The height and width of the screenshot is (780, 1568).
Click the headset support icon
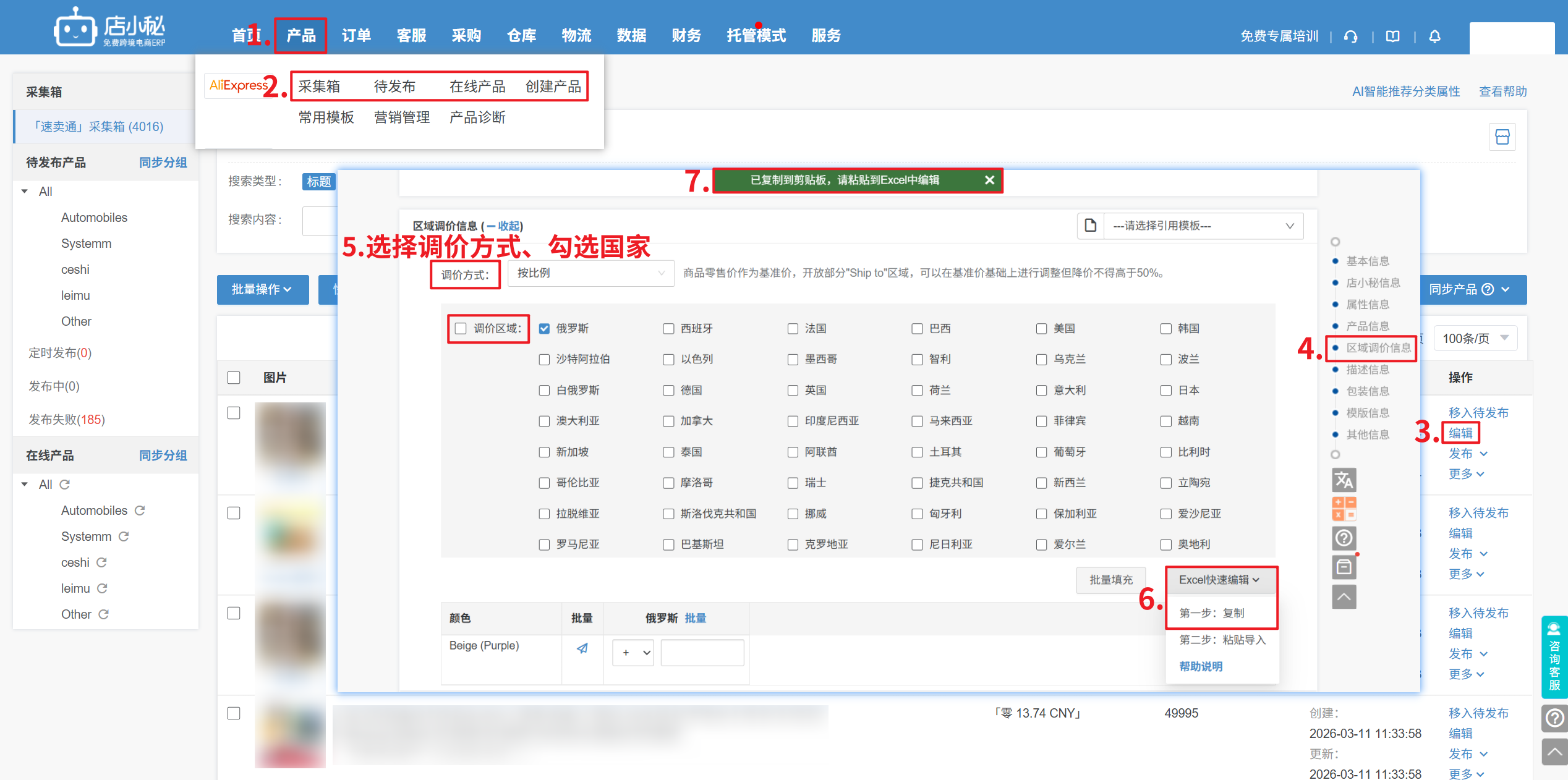[x=1350, y=36]
